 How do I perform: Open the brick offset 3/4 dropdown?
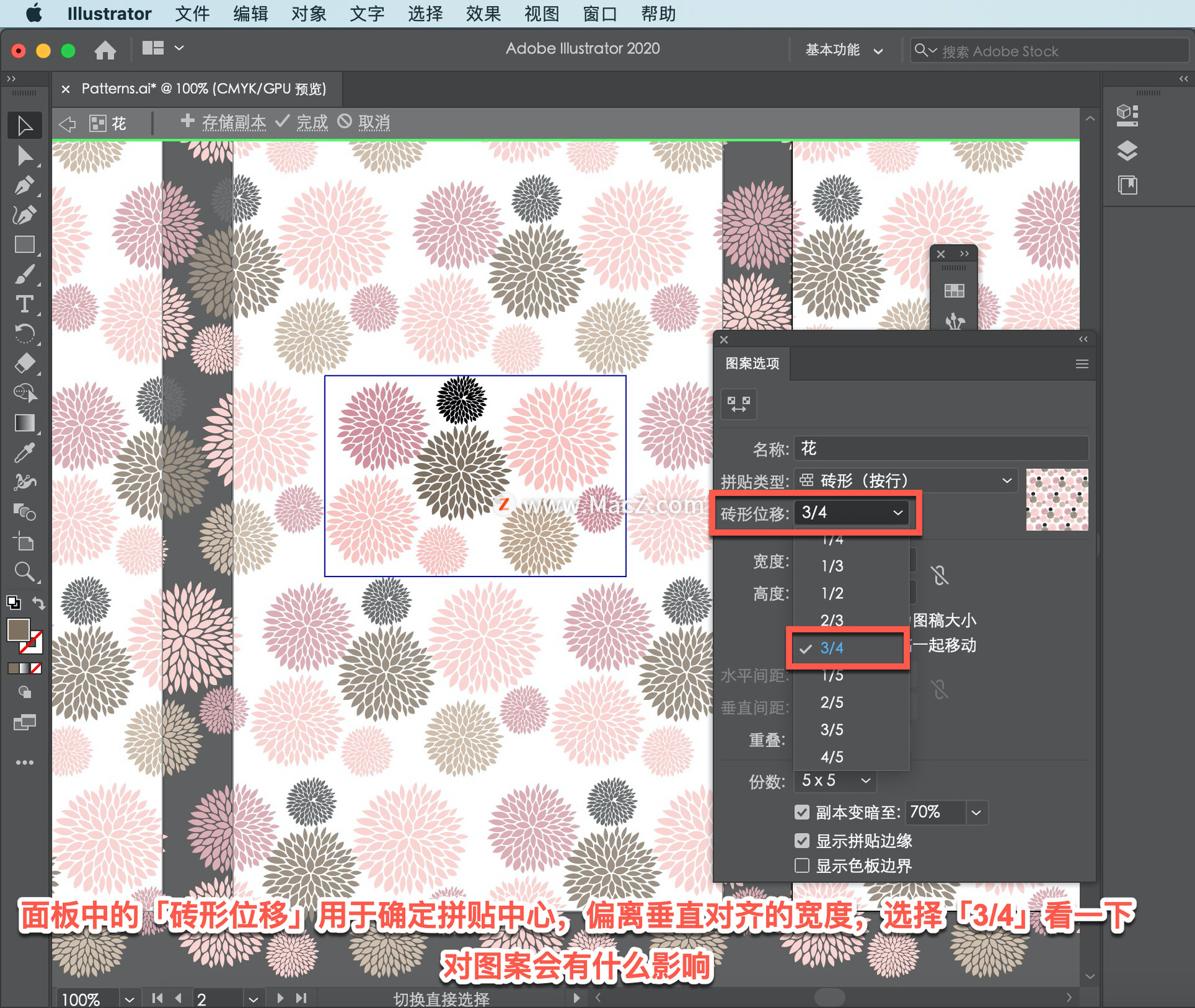point(851,512)
